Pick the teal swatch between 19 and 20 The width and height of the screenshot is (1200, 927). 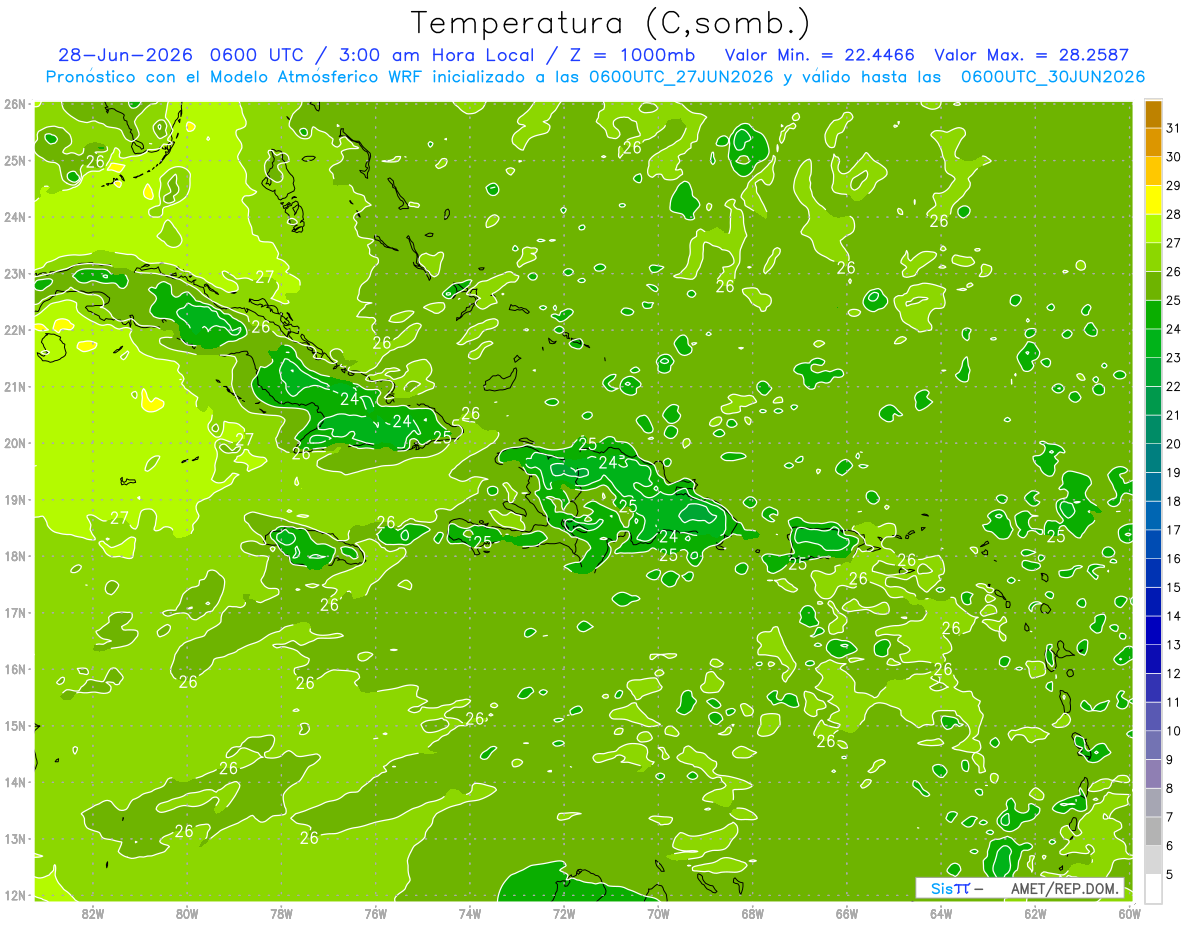tap(1153, 458)
